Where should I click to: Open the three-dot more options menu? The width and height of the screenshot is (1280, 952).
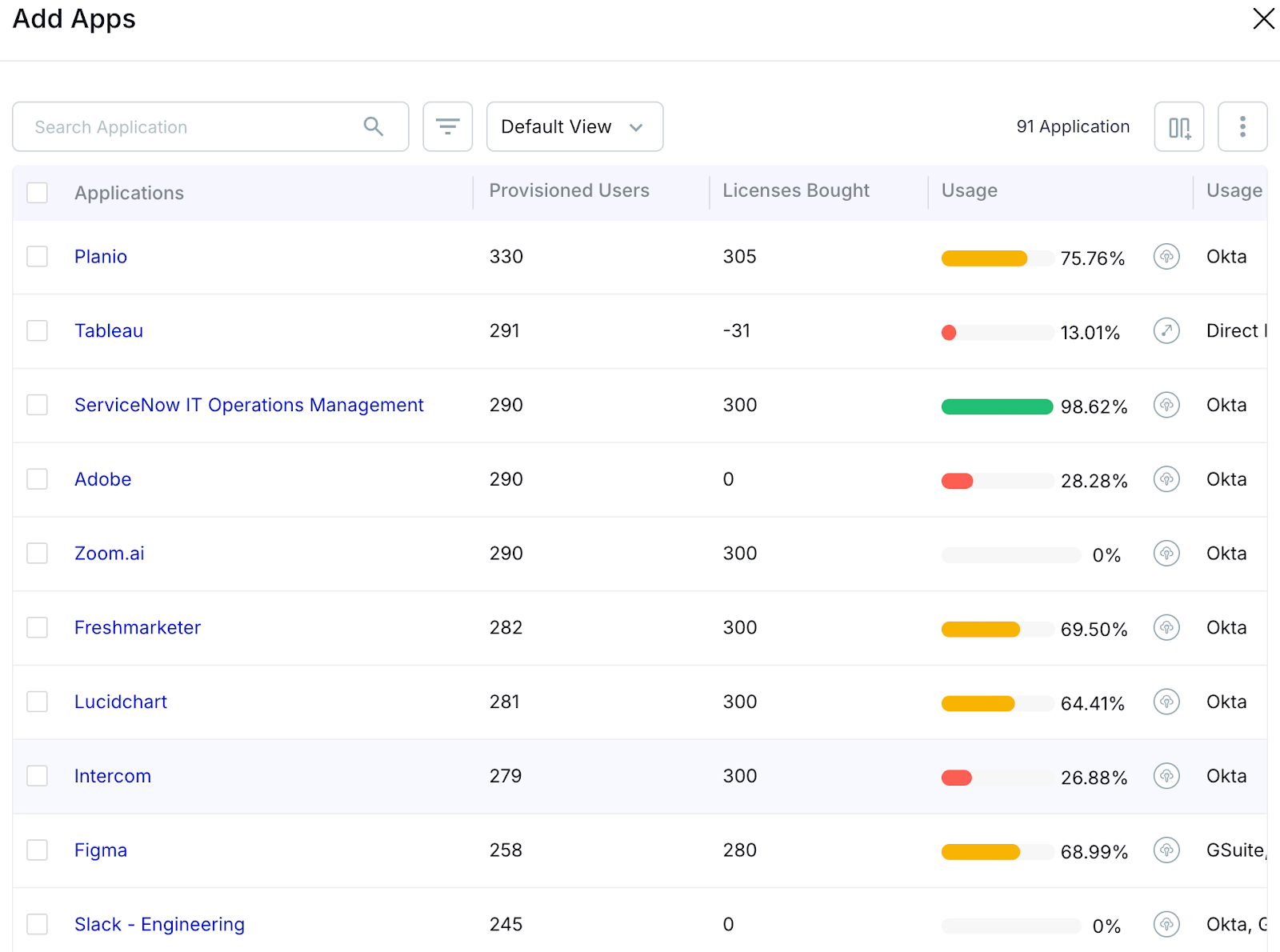[x=1242, y=126]
